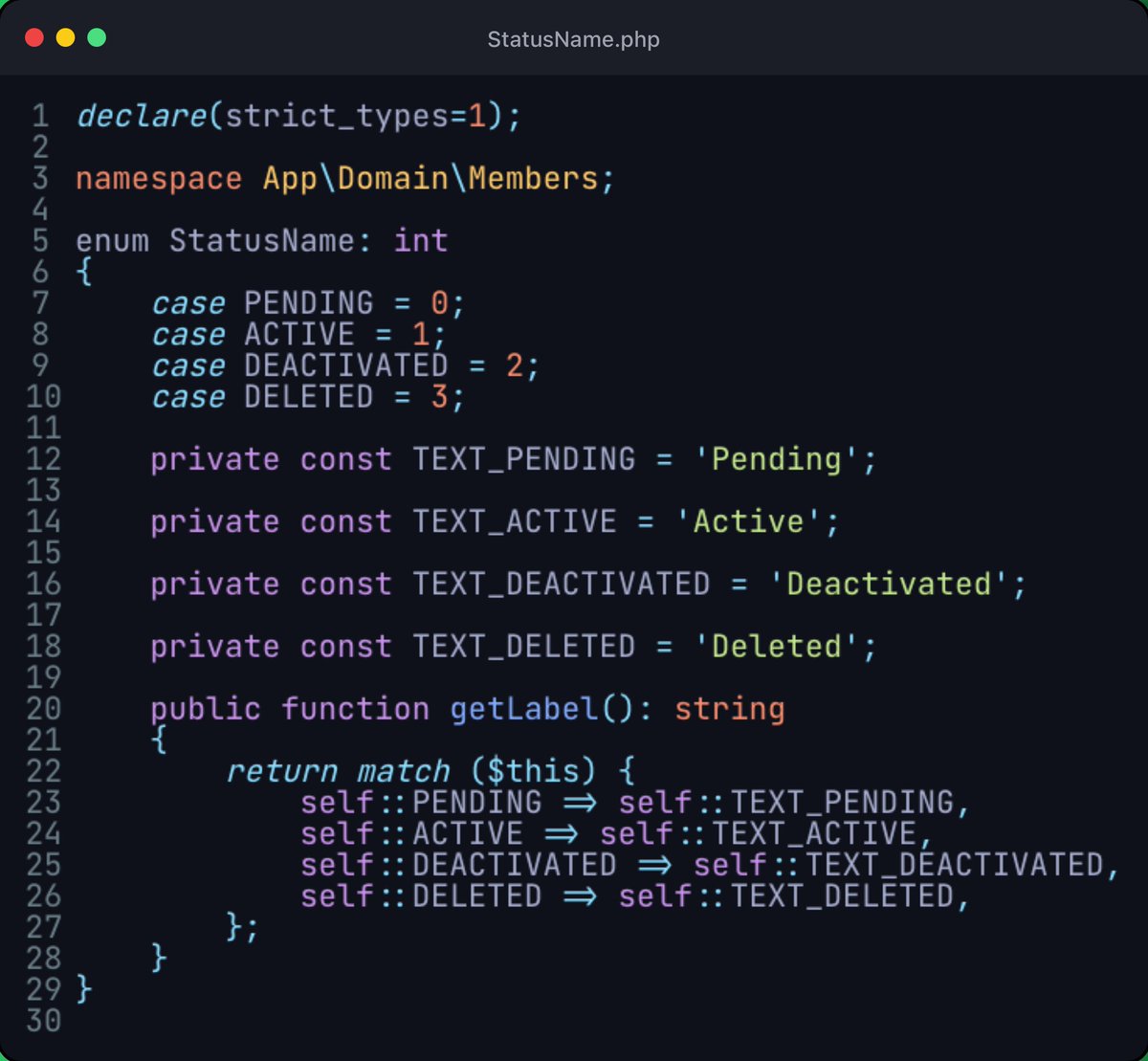Click '$this' inside the match expression

click(x=534, y=771)
